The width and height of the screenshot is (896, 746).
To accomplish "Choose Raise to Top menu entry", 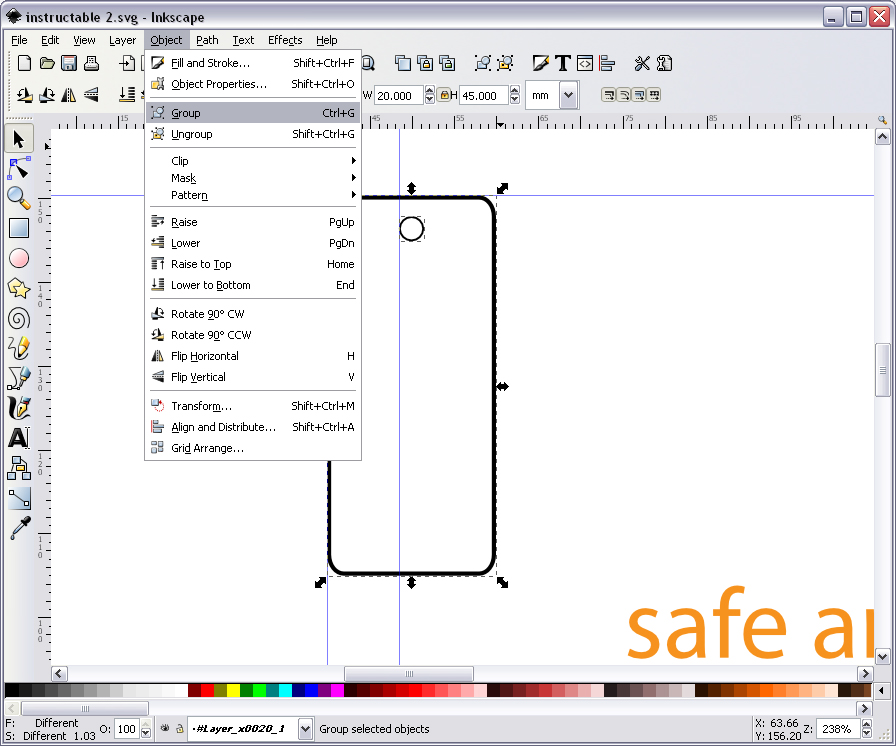I will click(x=253, y=264).
